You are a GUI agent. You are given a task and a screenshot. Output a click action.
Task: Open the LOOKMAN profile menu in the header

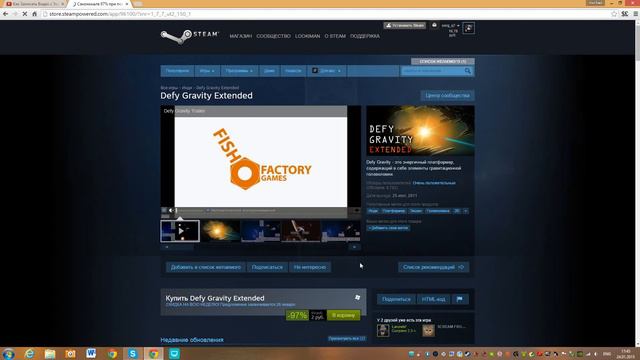click(x=307, y=36)
